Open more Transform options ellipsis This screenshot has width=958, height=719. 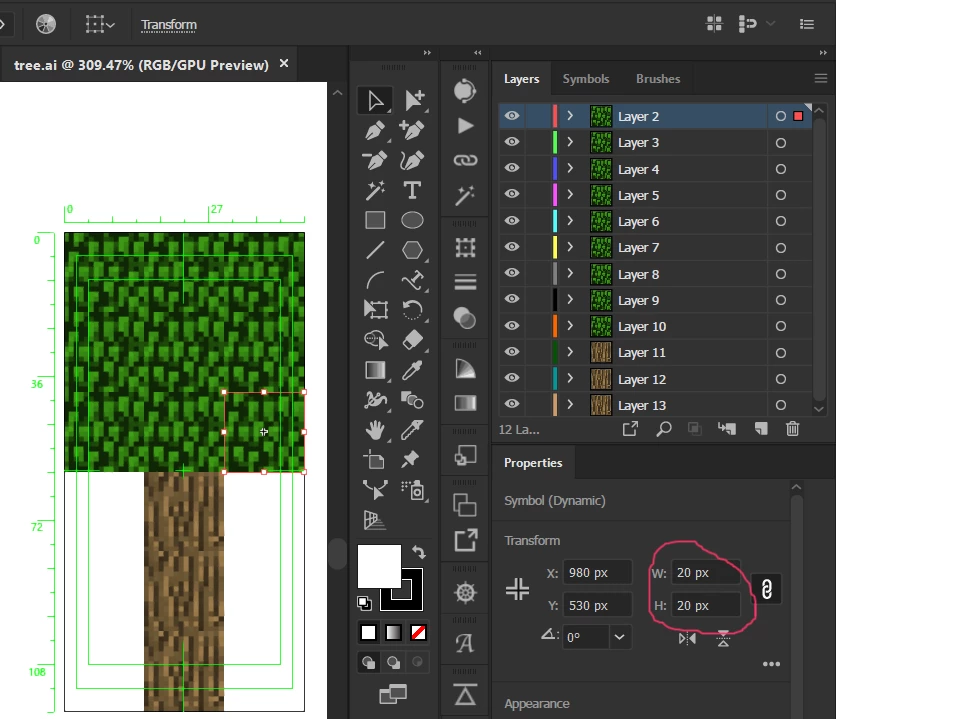(771, 664)
